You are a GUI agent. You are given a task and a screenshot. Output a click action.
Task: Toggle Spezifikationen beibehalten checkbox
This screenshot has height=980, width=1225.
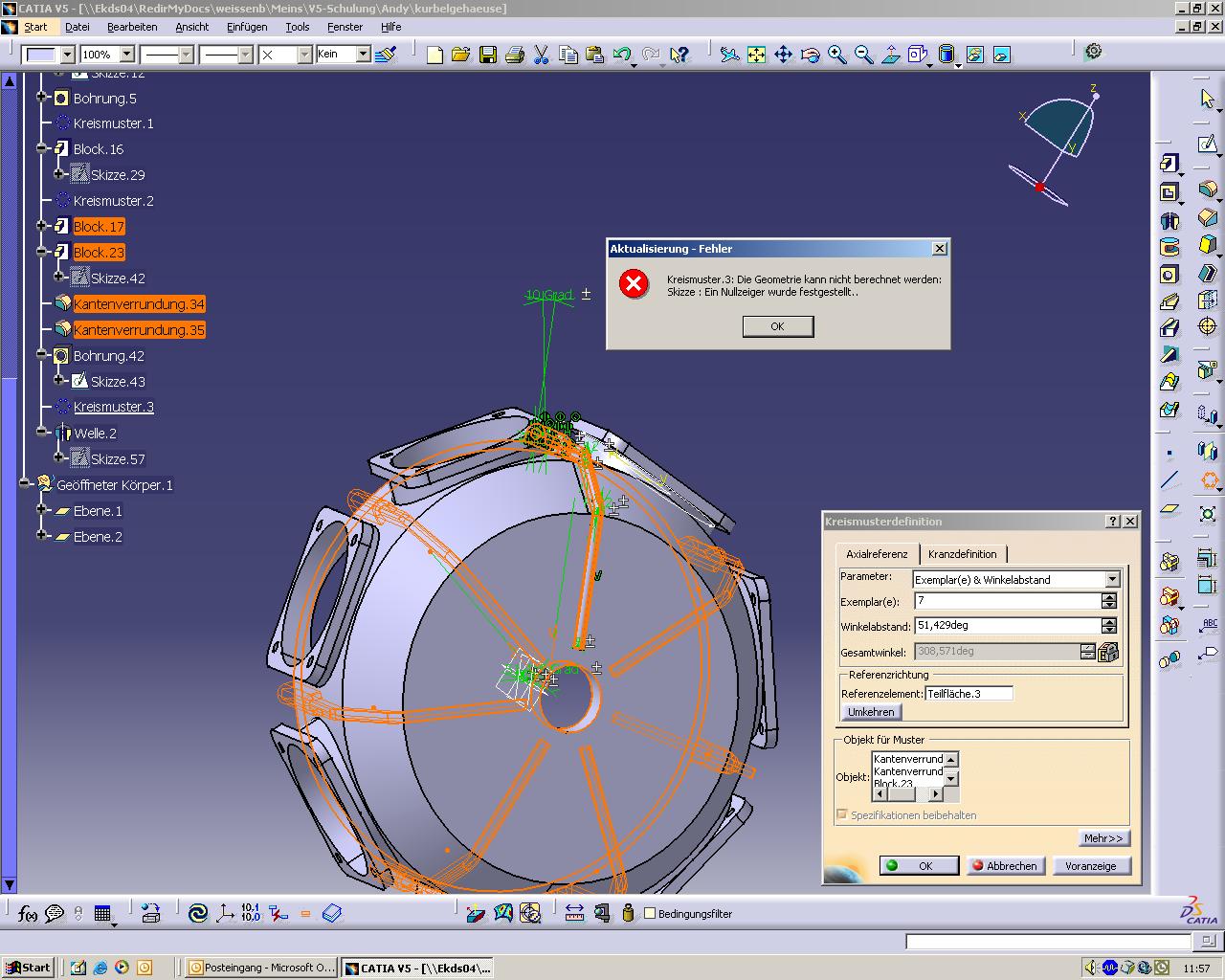pos(842,814)
